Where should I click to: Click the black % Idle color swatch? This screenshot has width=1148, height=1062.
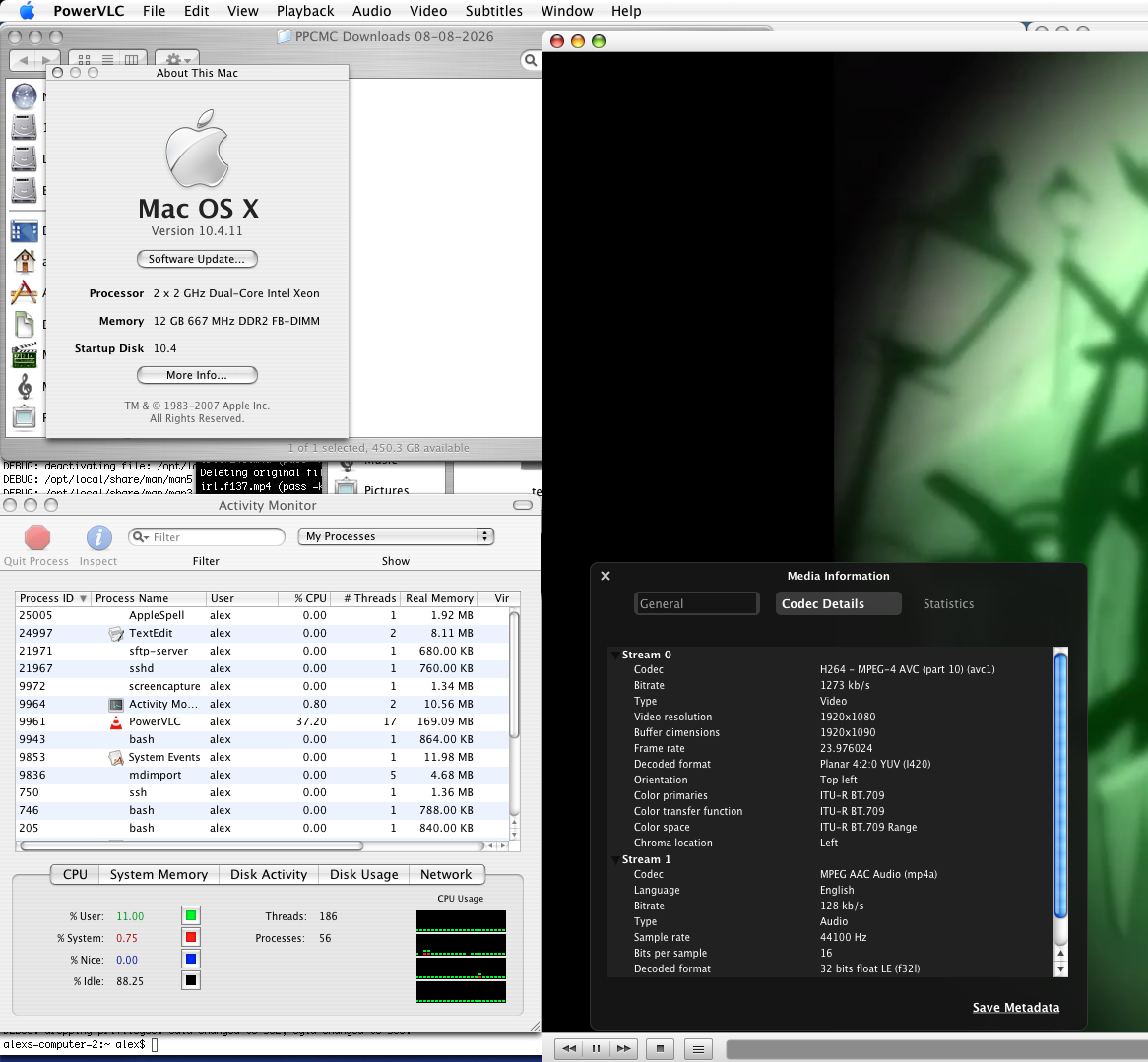191,980
